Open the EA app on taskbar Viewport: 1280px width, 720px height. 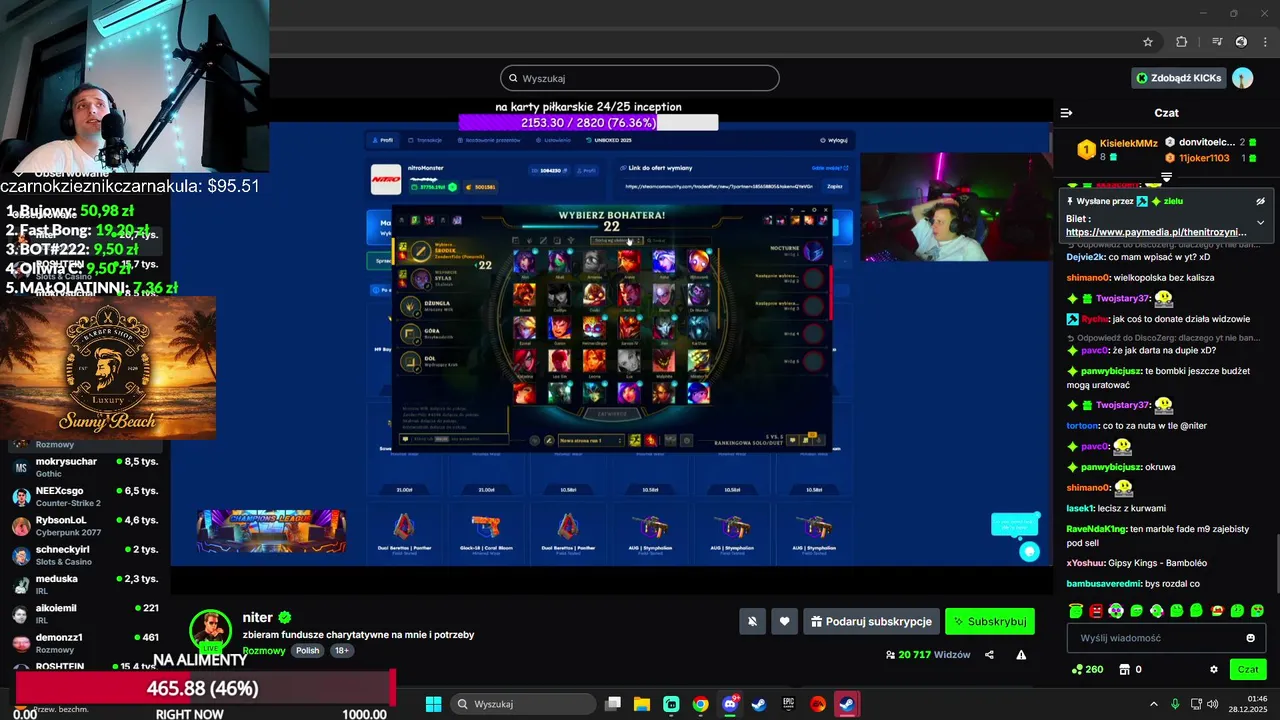818,704
